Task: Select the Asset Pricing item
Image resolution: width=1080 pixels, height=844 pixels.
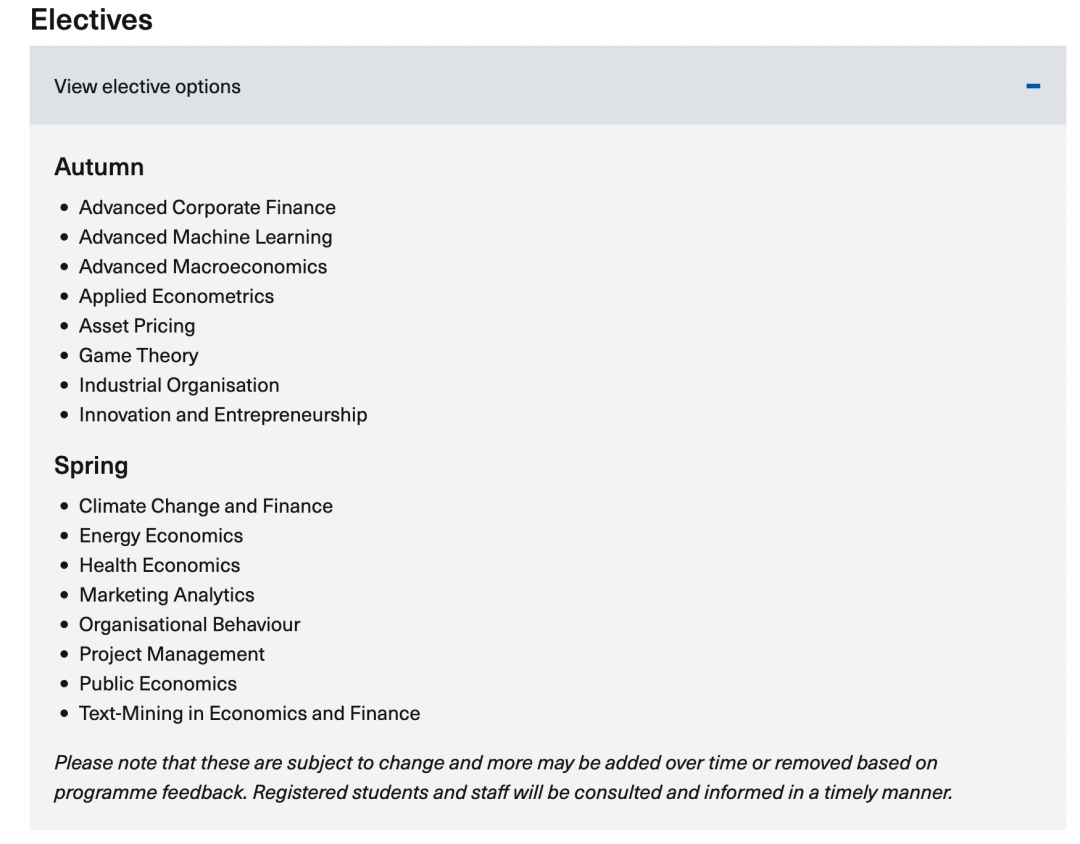Action: [137, 326]
